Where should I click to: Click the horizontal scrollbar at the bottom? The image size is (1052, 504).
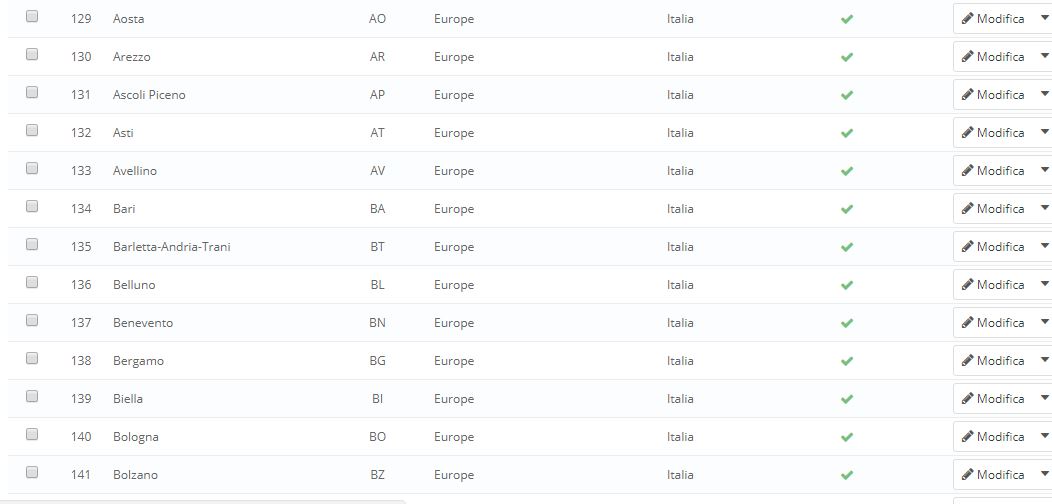[x=200, y=500]
